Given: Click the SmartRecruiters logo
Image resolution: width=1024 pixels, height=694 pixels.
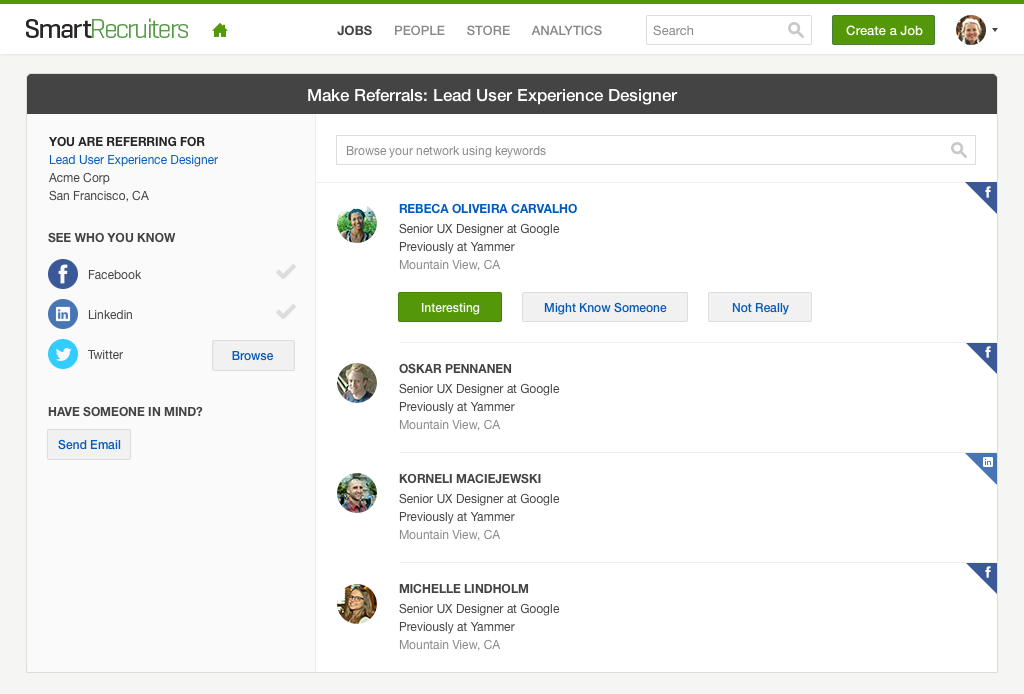Looking at the screenshot, I should pyautogui.click(x=106, y=29).
